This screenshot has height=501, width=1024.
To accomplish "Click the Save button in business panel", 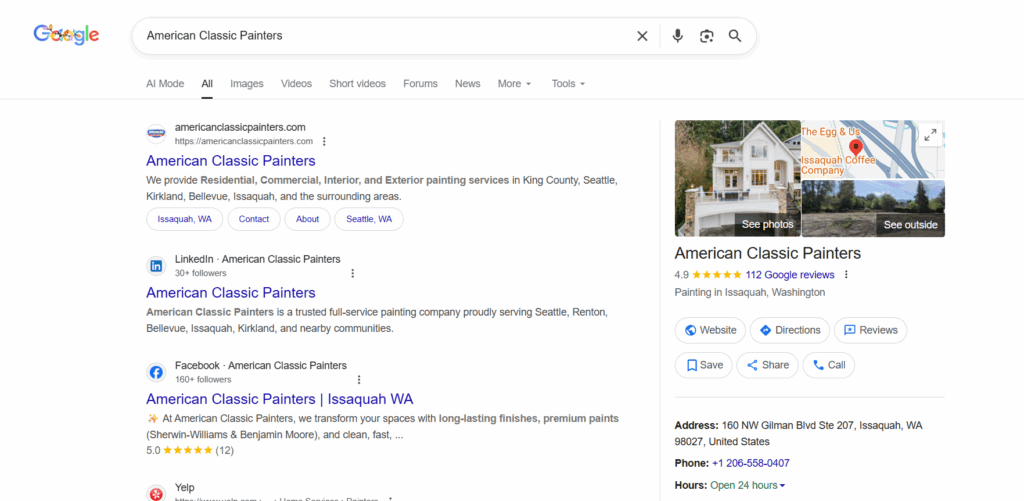I will [x=703, y=365].
